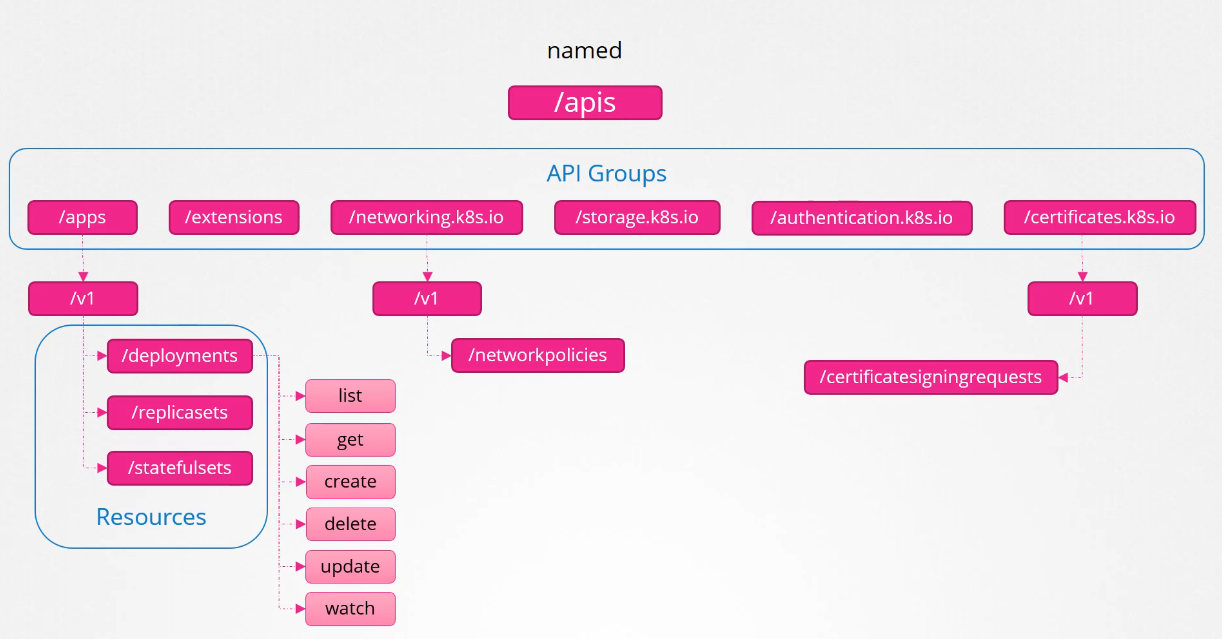Click the create verb box

pyautogui.click(x=350, y=482)
